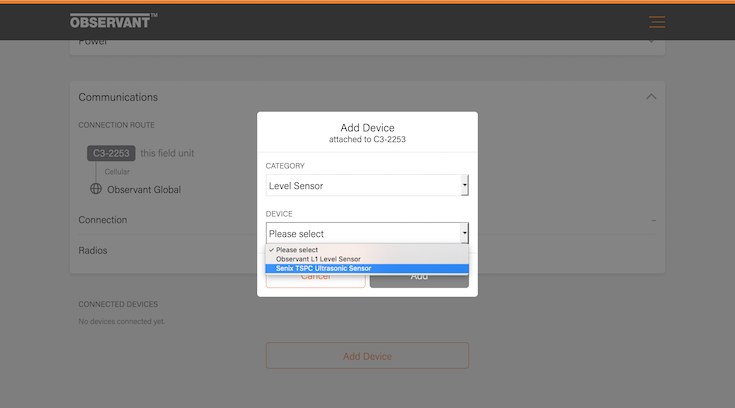This screenshot has height=408, width=735.
Task: Click the Category dropdown arrow
Action: 464,185
